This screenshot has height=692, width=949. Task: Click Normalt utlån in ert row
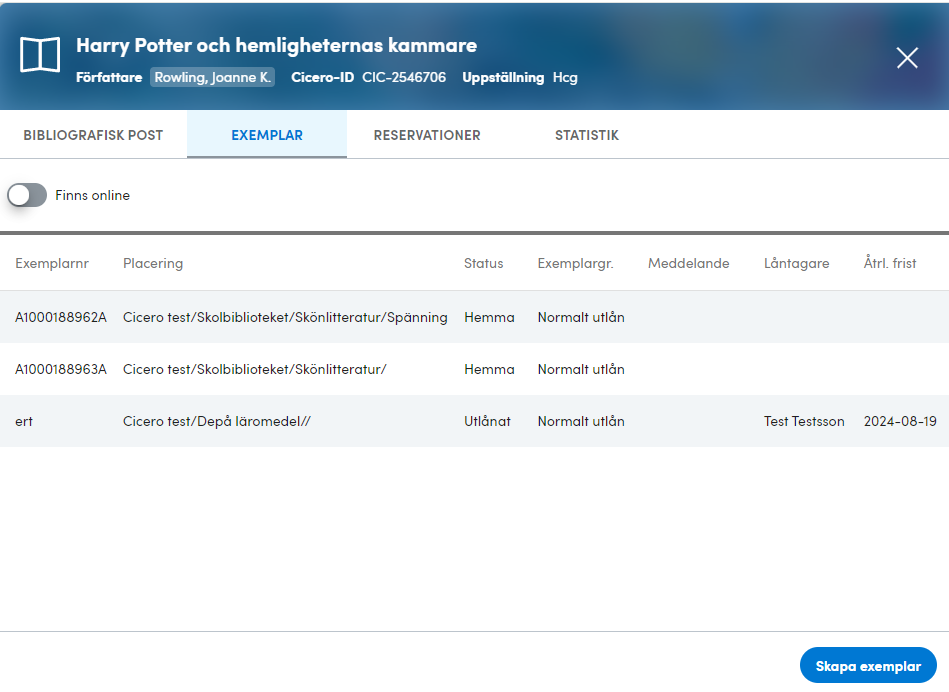(x=581, y=421)
